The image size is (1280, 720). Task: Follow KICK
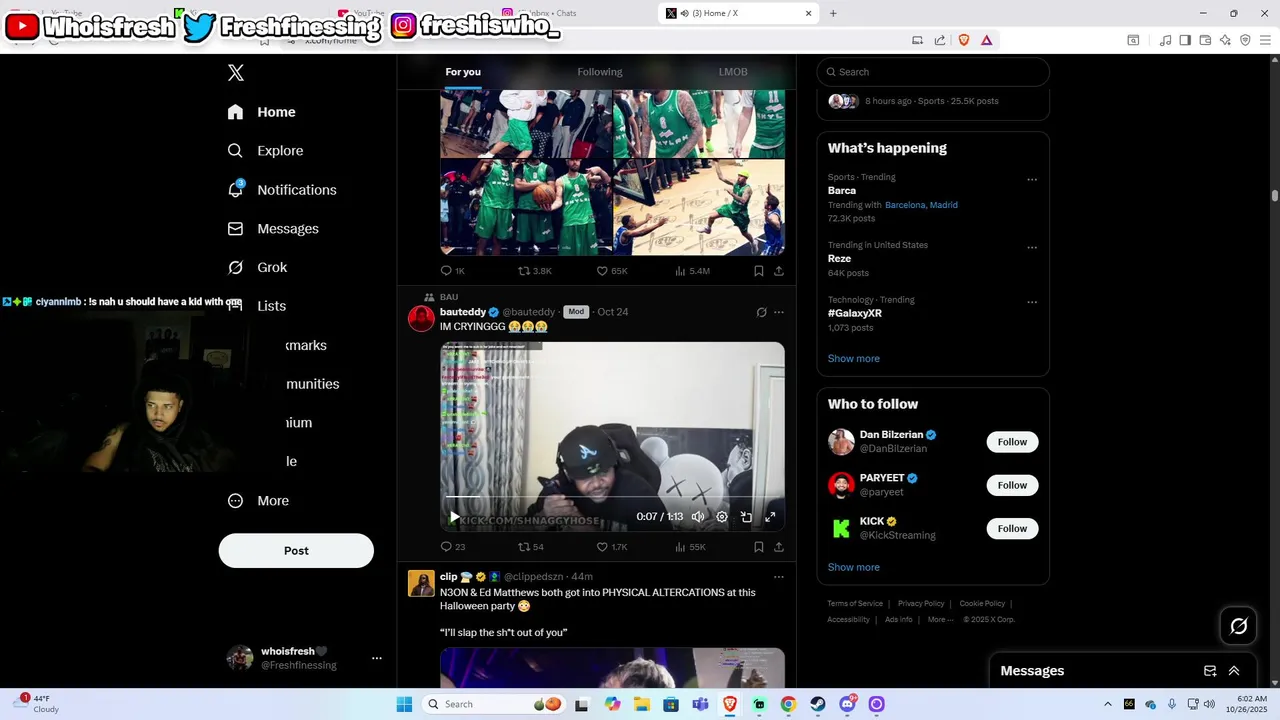[1012, 528]
